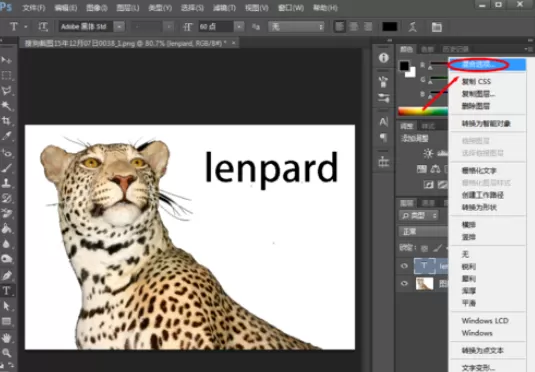535x372 pixels.
Task: Choose 混合选项 in context menu
Action: pyautogui.click(x=487, y=64)
